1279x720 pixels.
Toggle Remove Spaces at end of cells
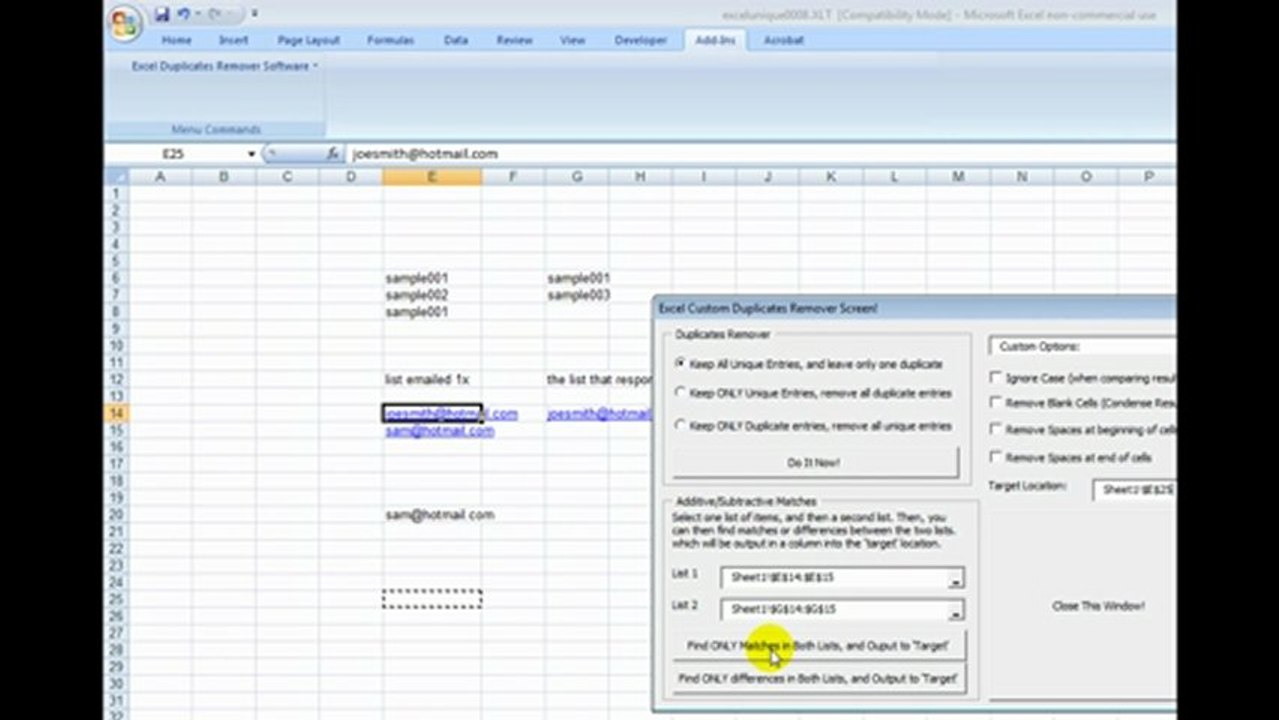pos(996,457)
